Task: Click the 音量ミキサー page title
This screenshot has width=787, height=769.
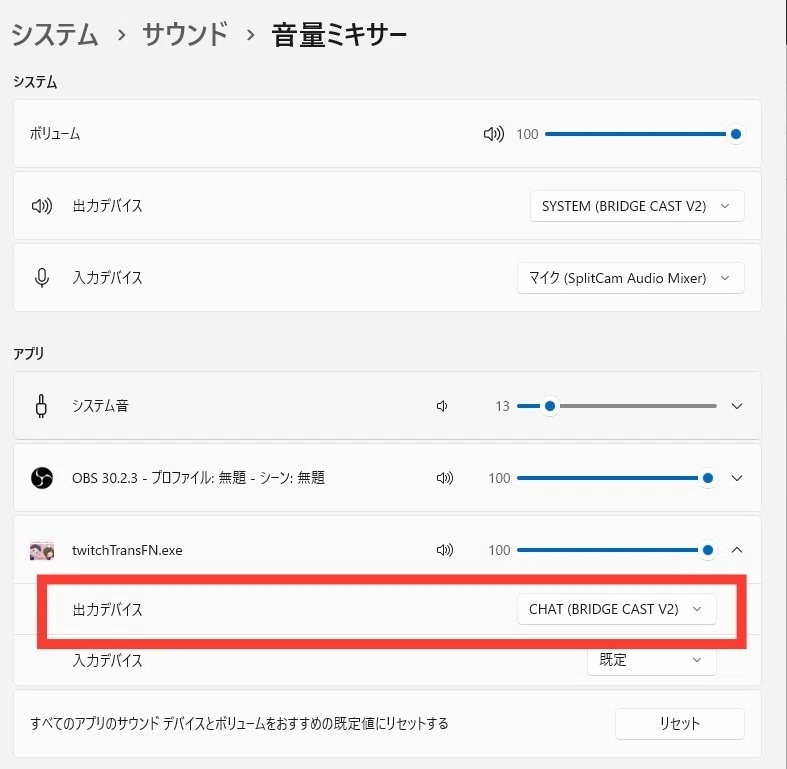Action: point(339,35)
